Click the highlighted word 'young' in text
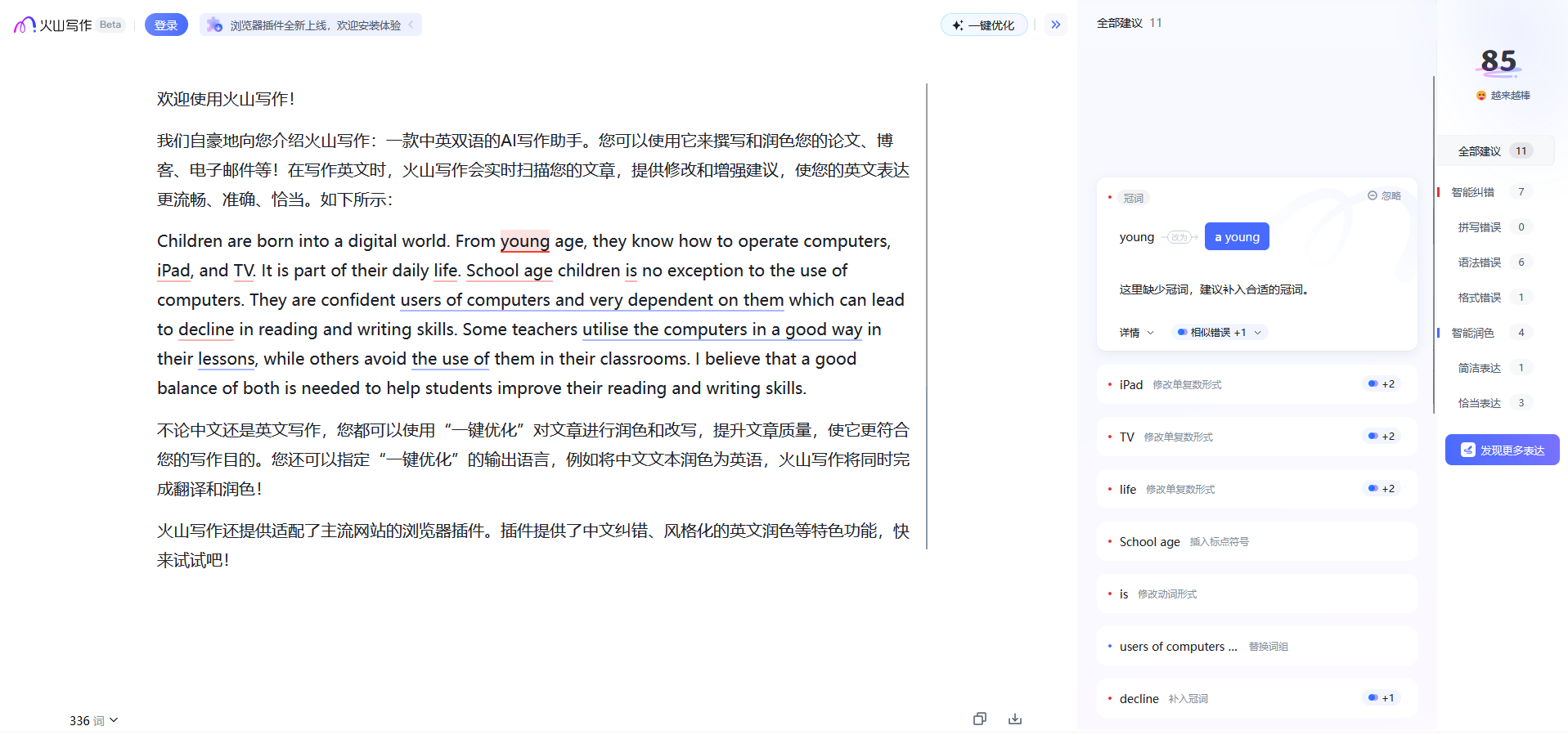 click(x=524, y=241)
